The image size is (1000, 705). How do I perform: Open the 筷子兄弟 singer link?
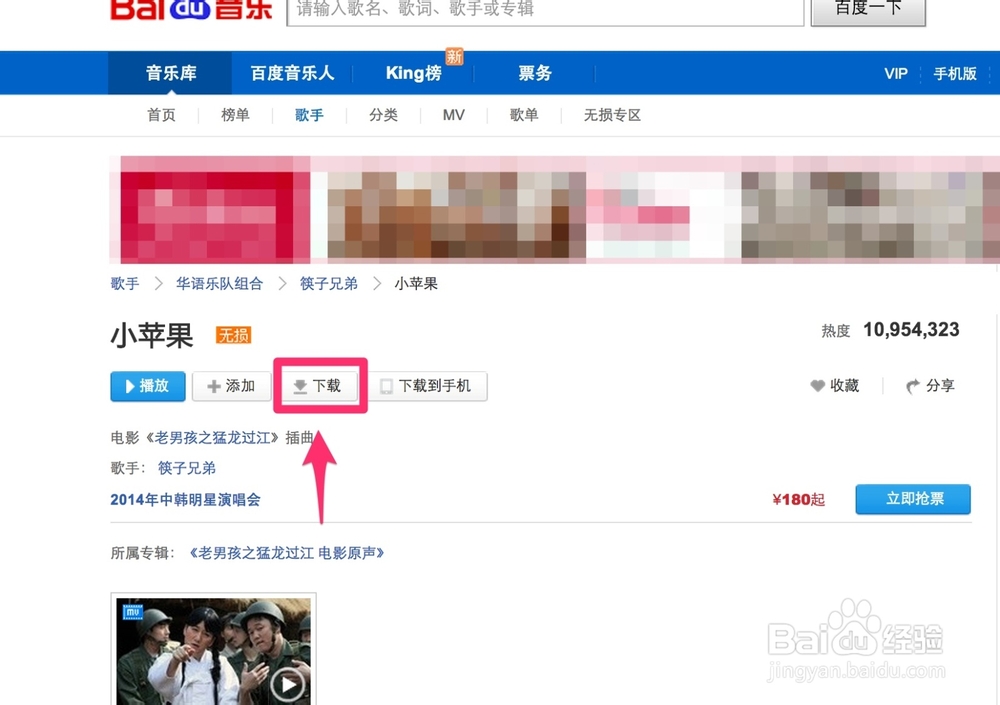click(x=186, y=468)
